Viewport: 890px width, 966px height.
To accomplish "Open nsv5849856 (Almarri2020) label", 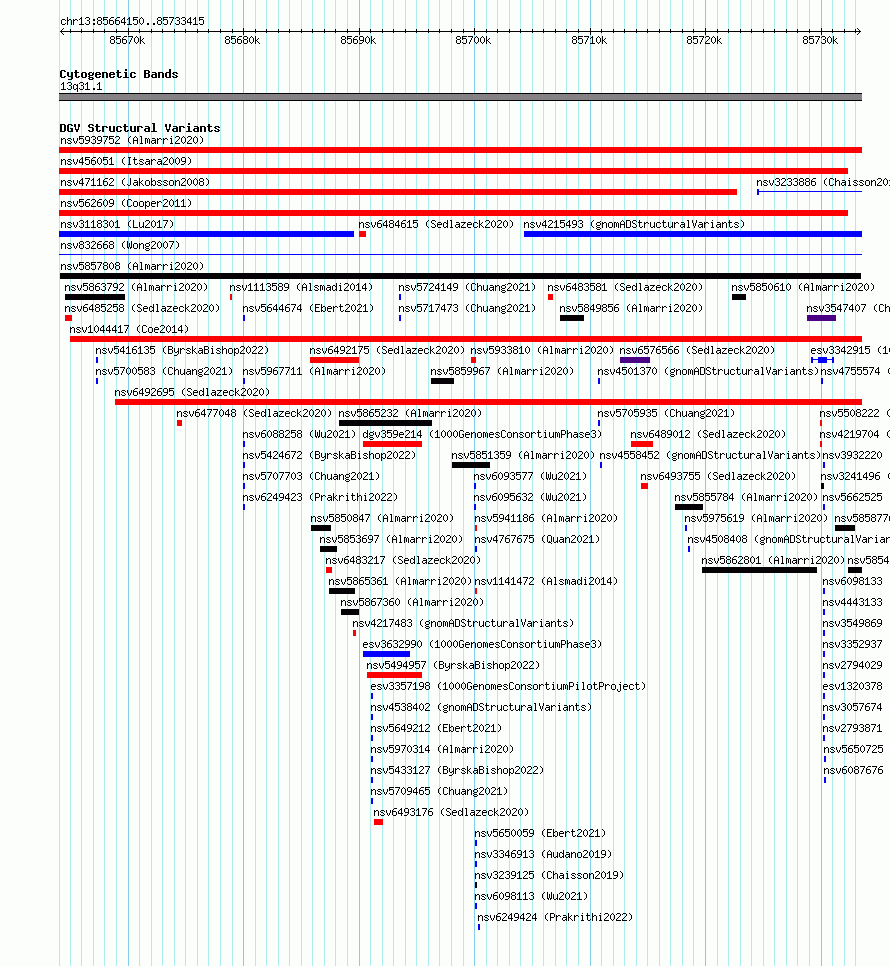I will coord(631,308).
